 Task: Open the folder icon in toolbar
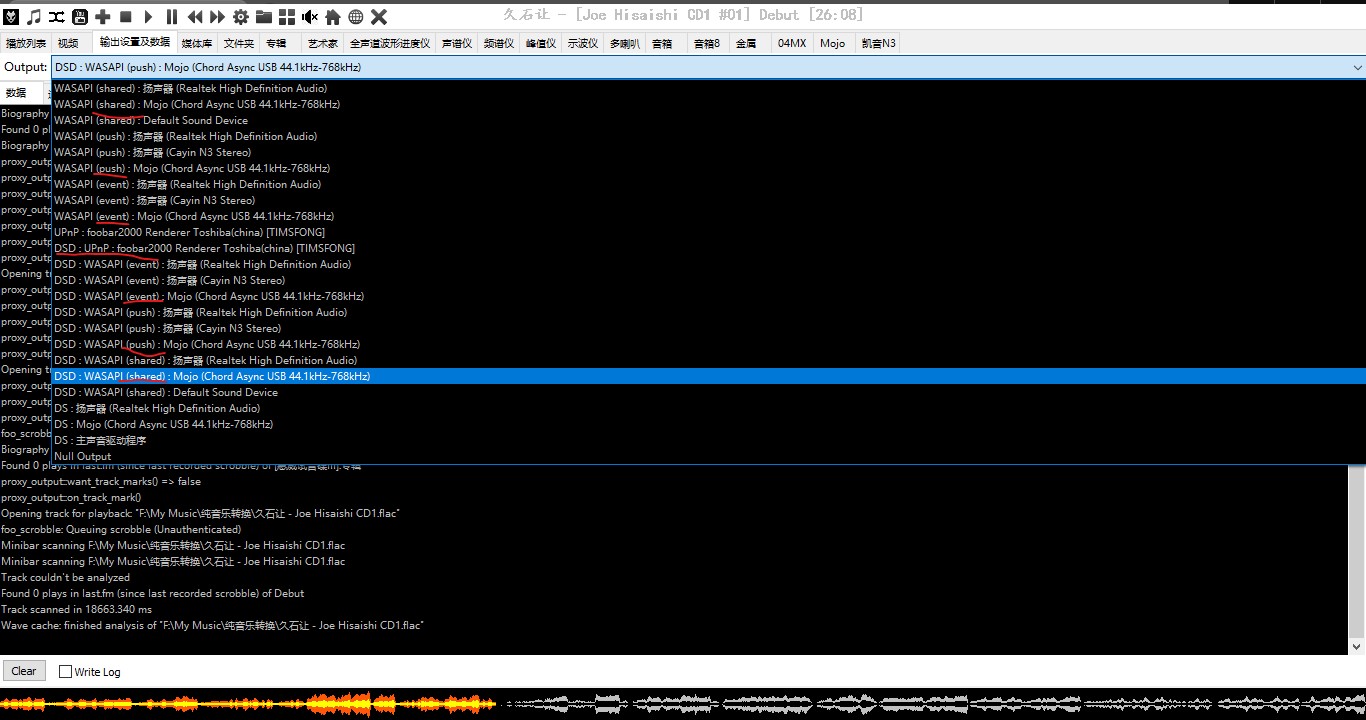(x=264, y=16)
